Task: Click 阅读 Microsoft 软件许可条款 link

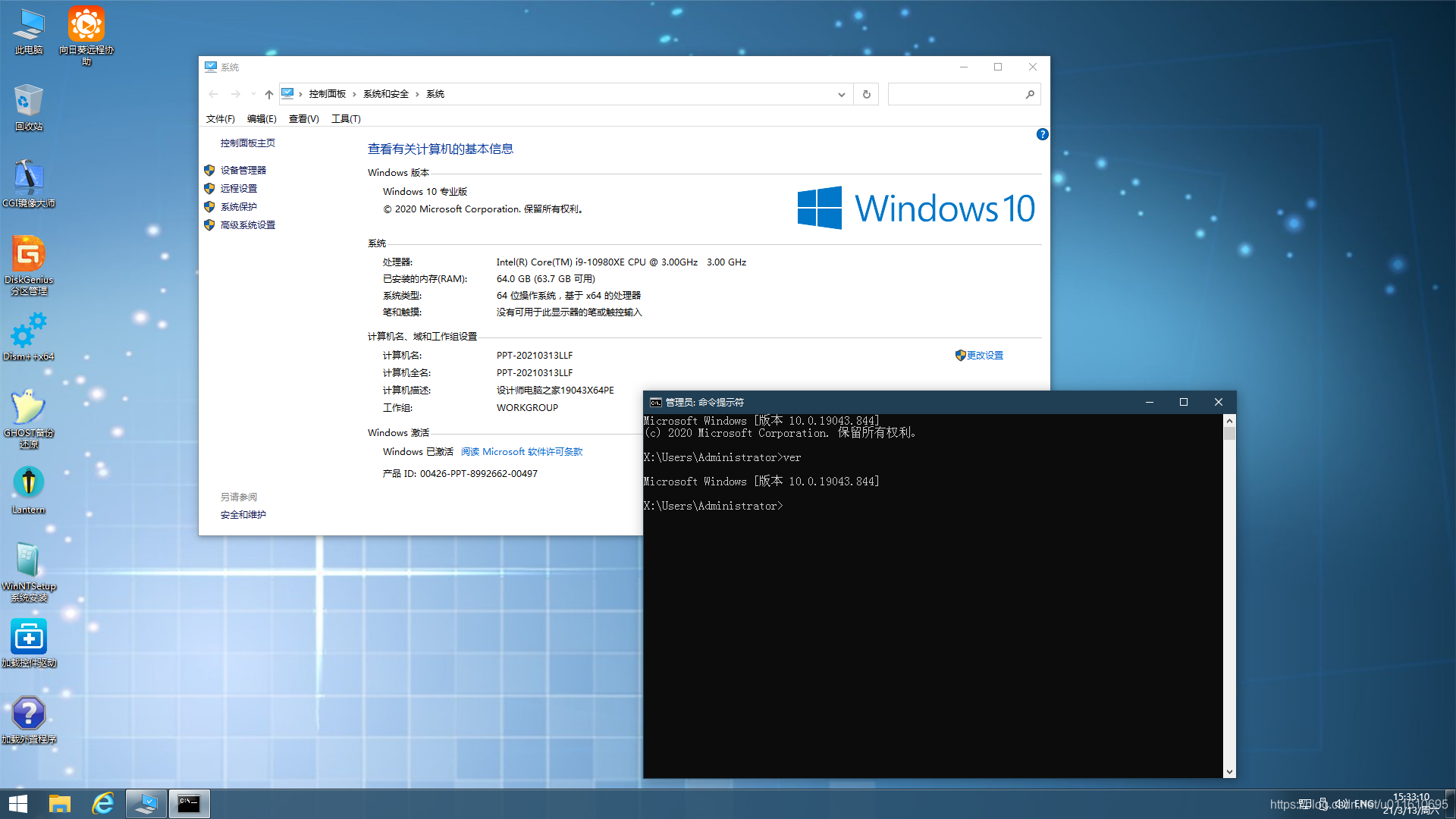Action: click(x=522, y=452)
